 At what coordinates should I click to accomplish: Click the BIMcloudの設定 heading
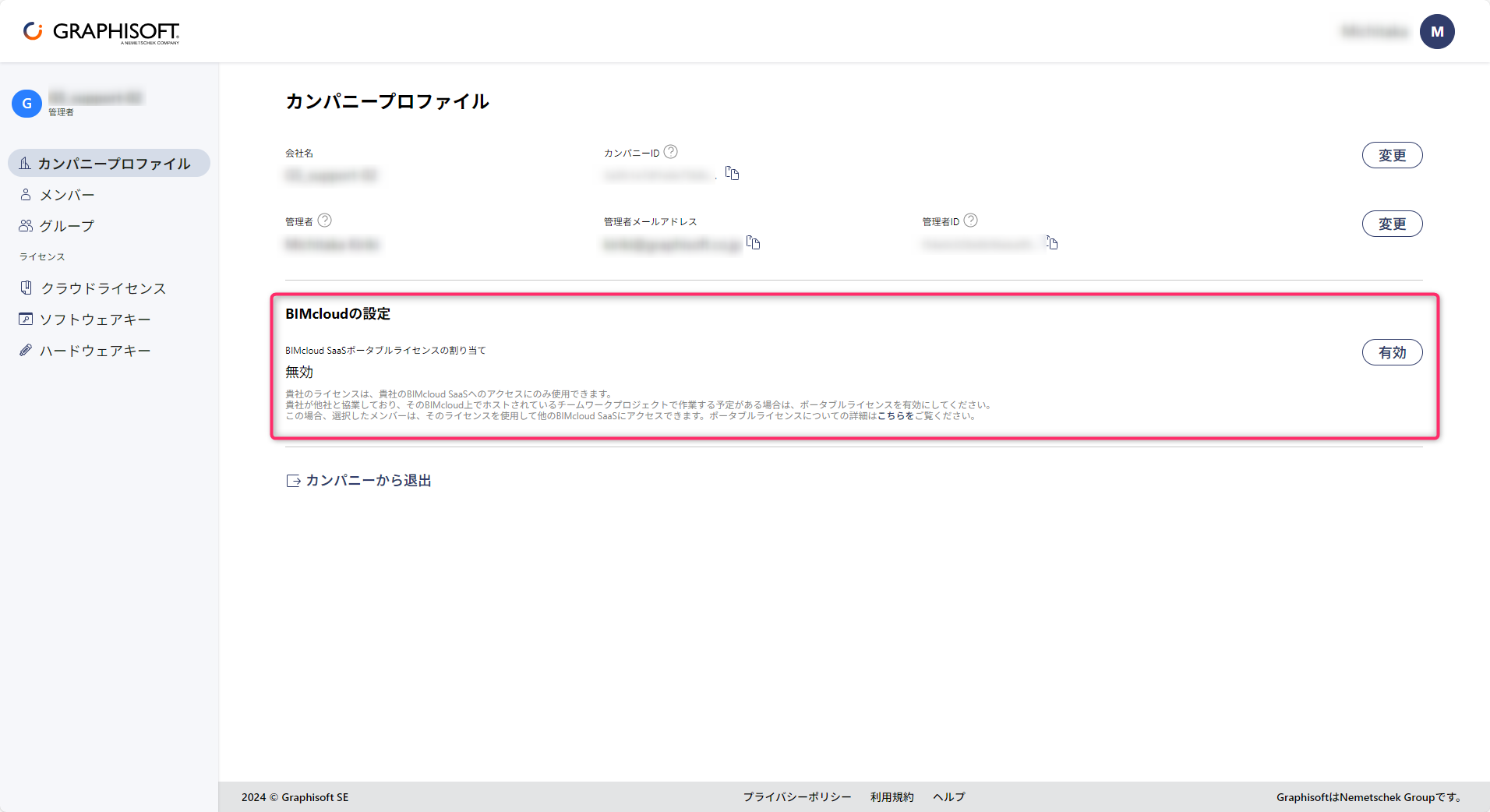pos(337,314)
